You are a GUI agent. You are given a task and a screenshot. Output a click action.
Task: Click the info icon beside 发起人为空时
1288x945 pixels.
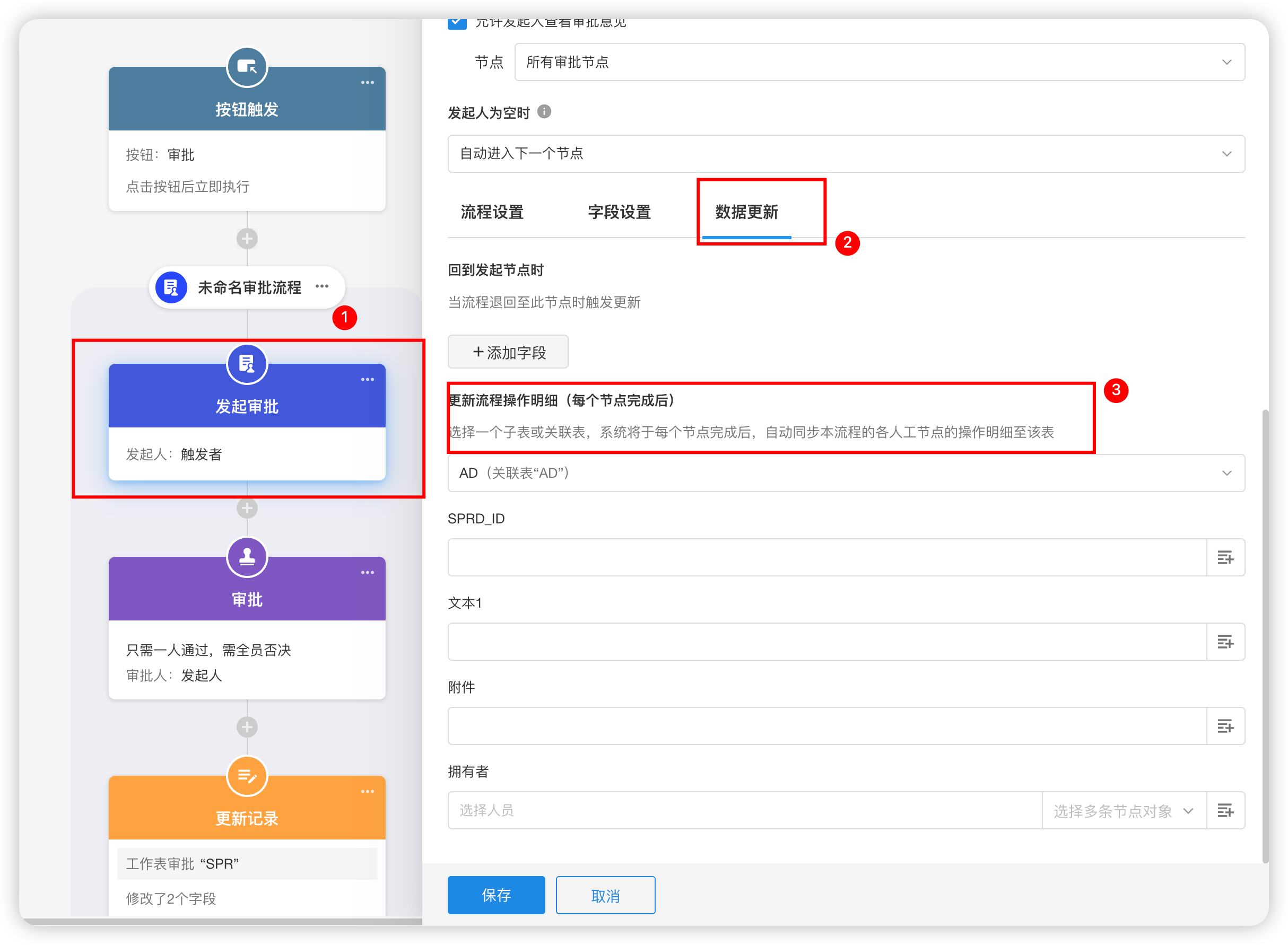pyautogui.click(x=544, y=111)
